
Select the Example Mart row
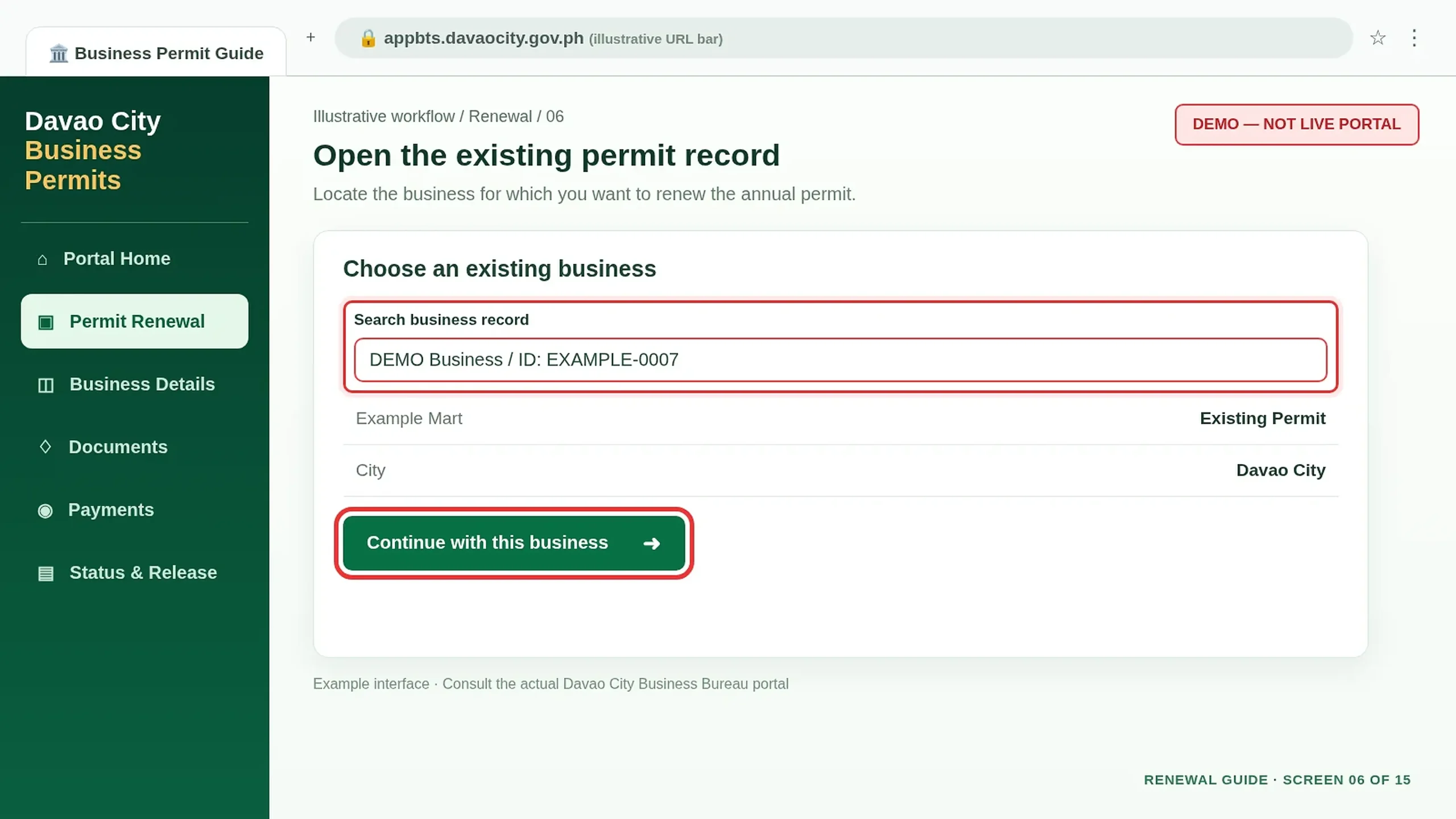pos(841,419)
